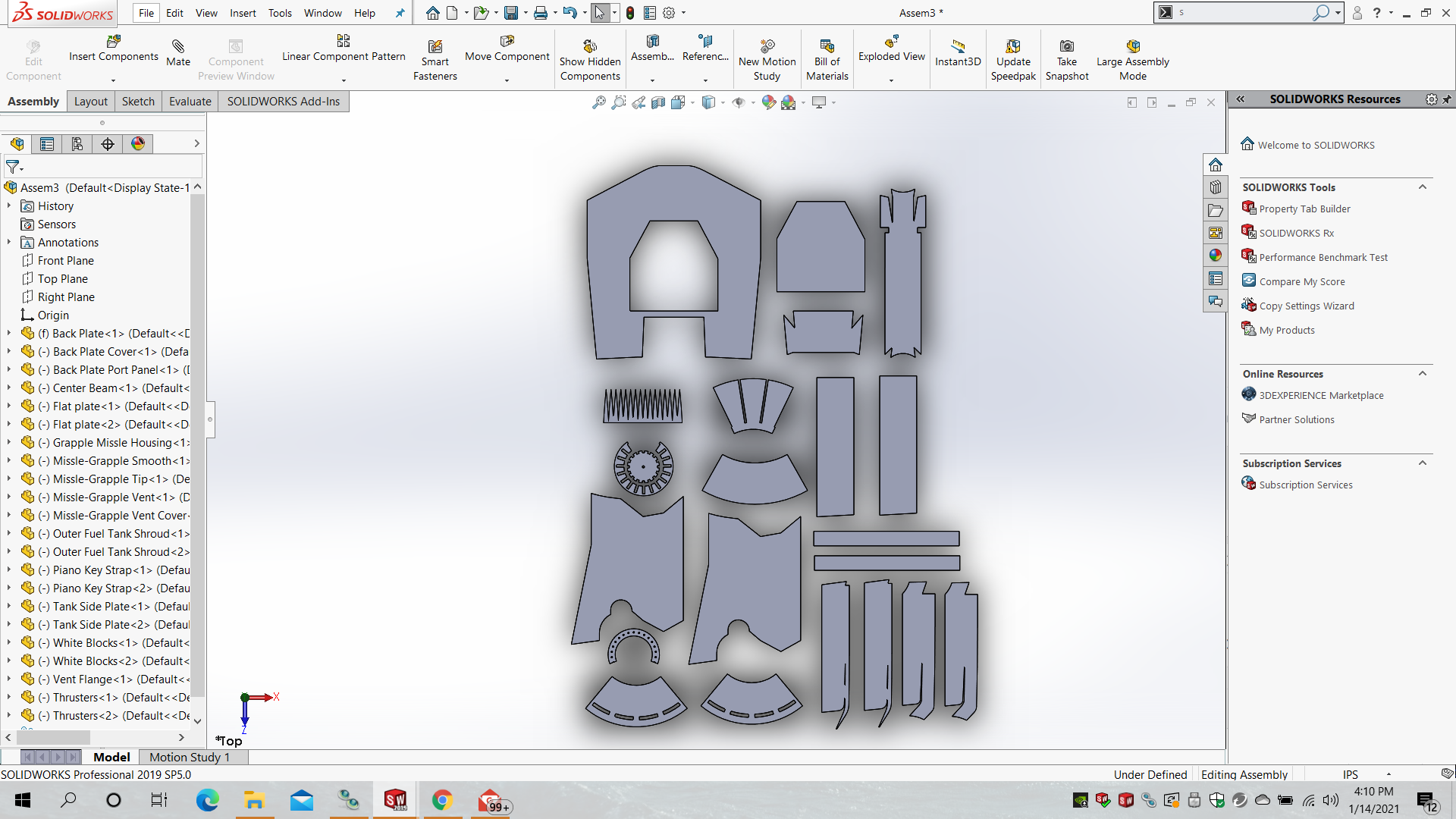The height and width of the screenshot is (819, 1456).
Task: Collapse Online Resources section
Action: click(1423, 374)
